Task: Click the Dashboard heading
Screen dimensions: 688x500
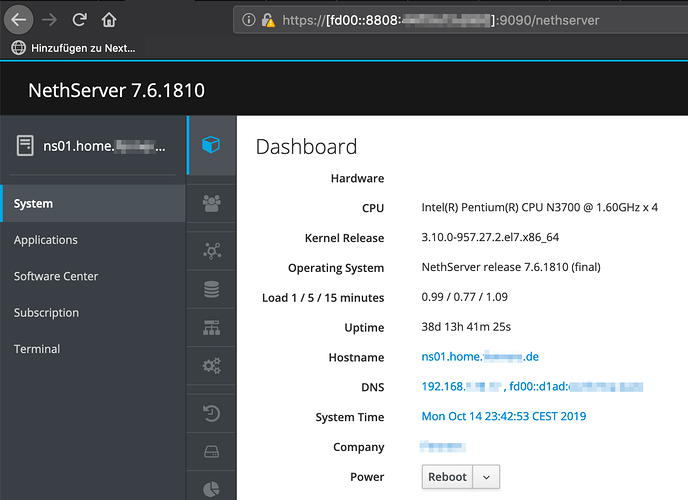Action: (306, 146)
